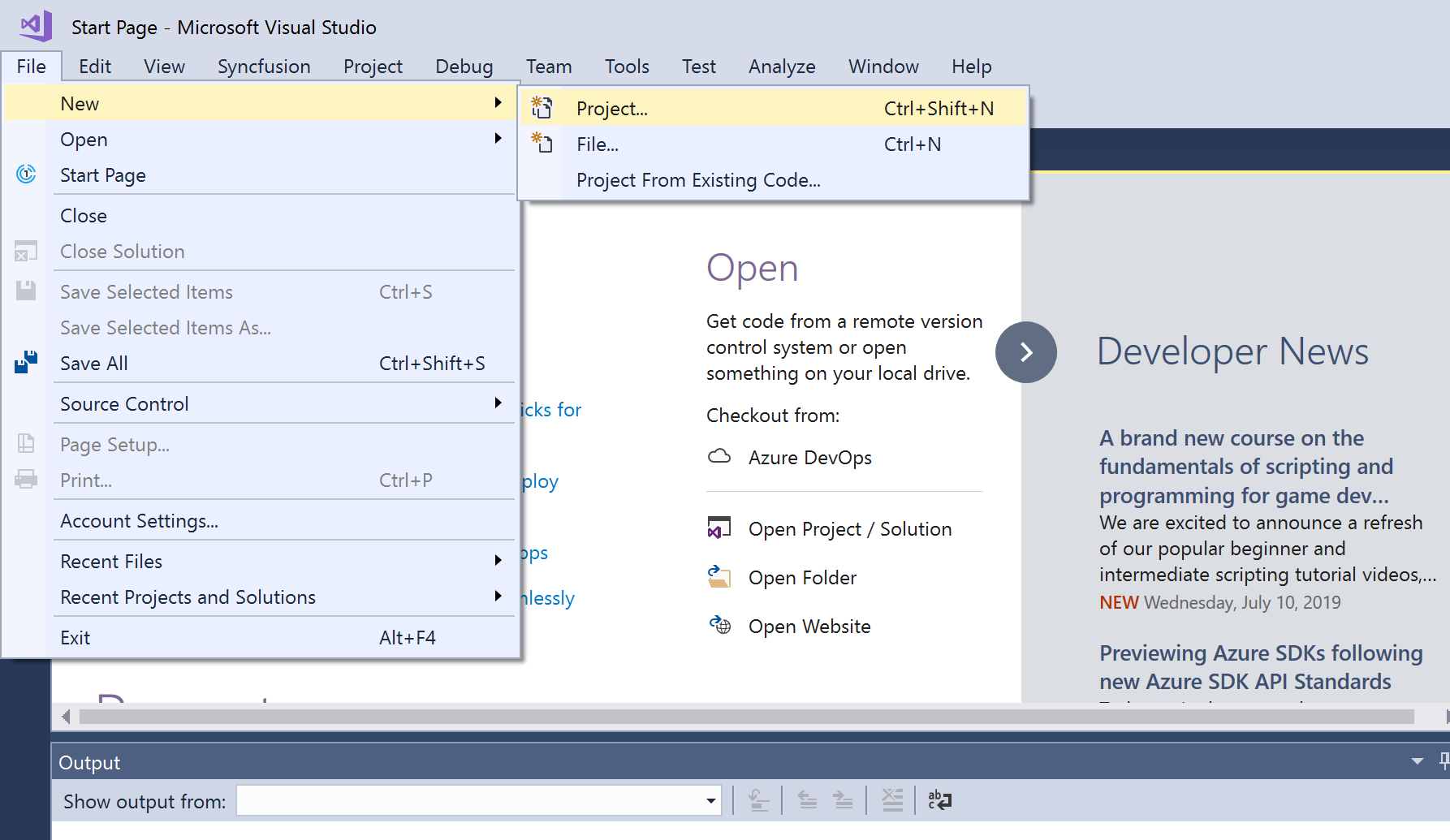Open the View menu
Image resolution: width=1450 pixels, height=840 pixels.
[x=164, y=67]
